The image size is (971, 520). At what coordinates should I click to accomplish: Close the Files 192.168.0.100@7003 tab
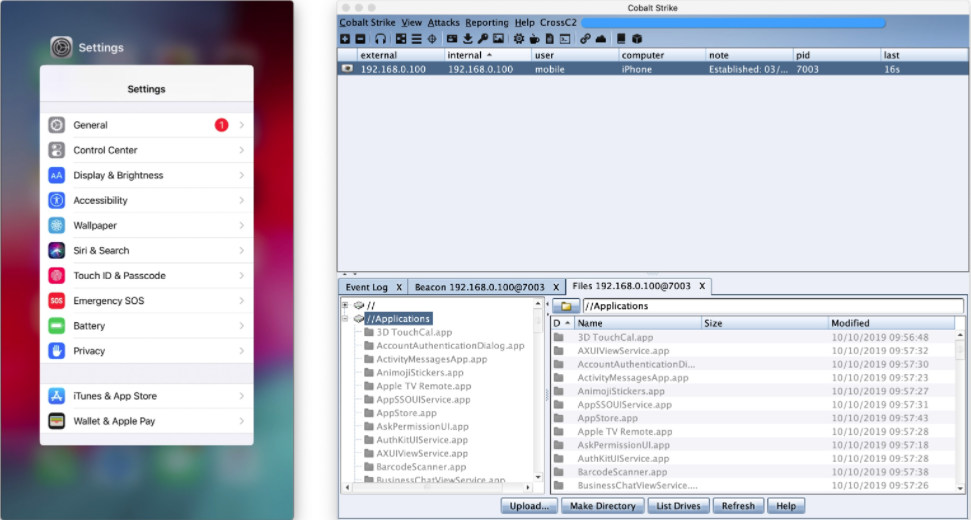702,286
